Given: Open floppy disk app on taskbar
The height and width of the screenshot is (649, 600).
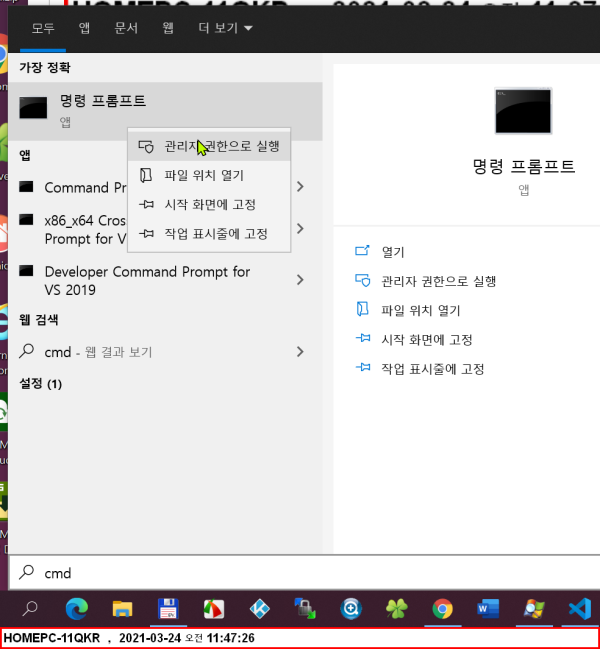Looking at the screenshot, I should tap(168, 609).
